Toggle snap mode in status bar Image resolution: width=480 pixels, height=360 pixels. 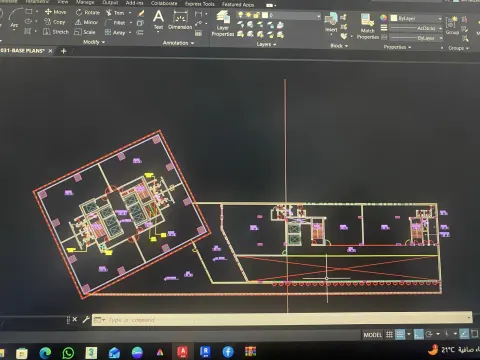tap(400, 334)
